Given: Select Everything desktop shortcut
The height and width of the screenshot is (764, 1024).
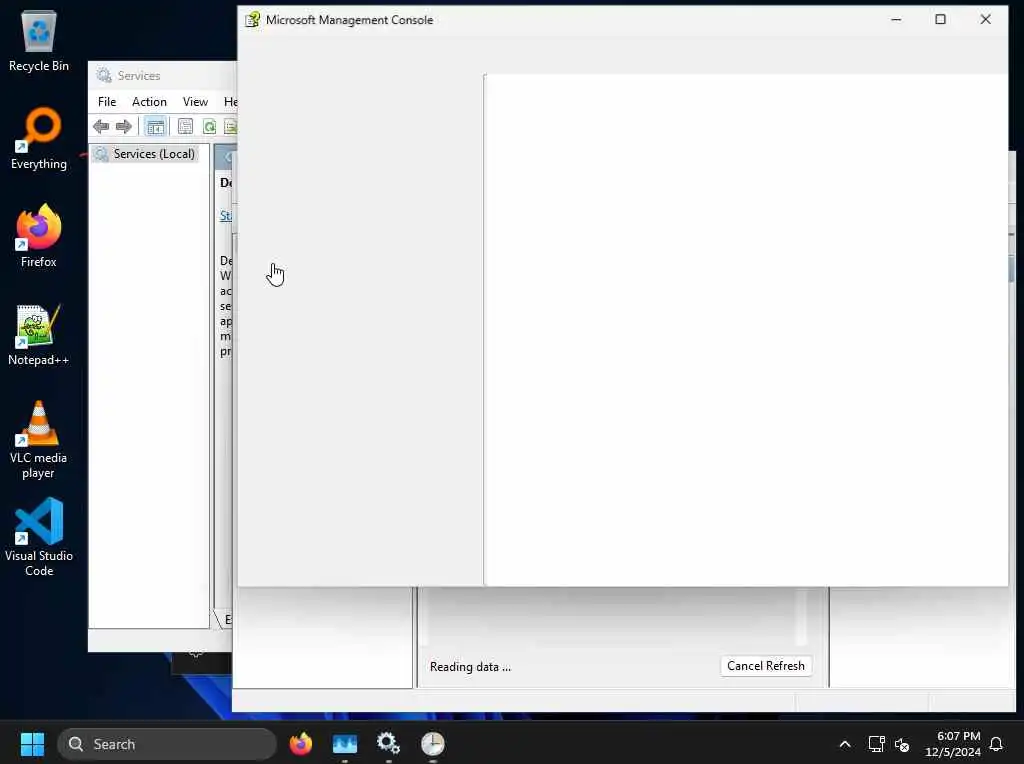Looking at the screenshot, I should [x=39, y=138].
